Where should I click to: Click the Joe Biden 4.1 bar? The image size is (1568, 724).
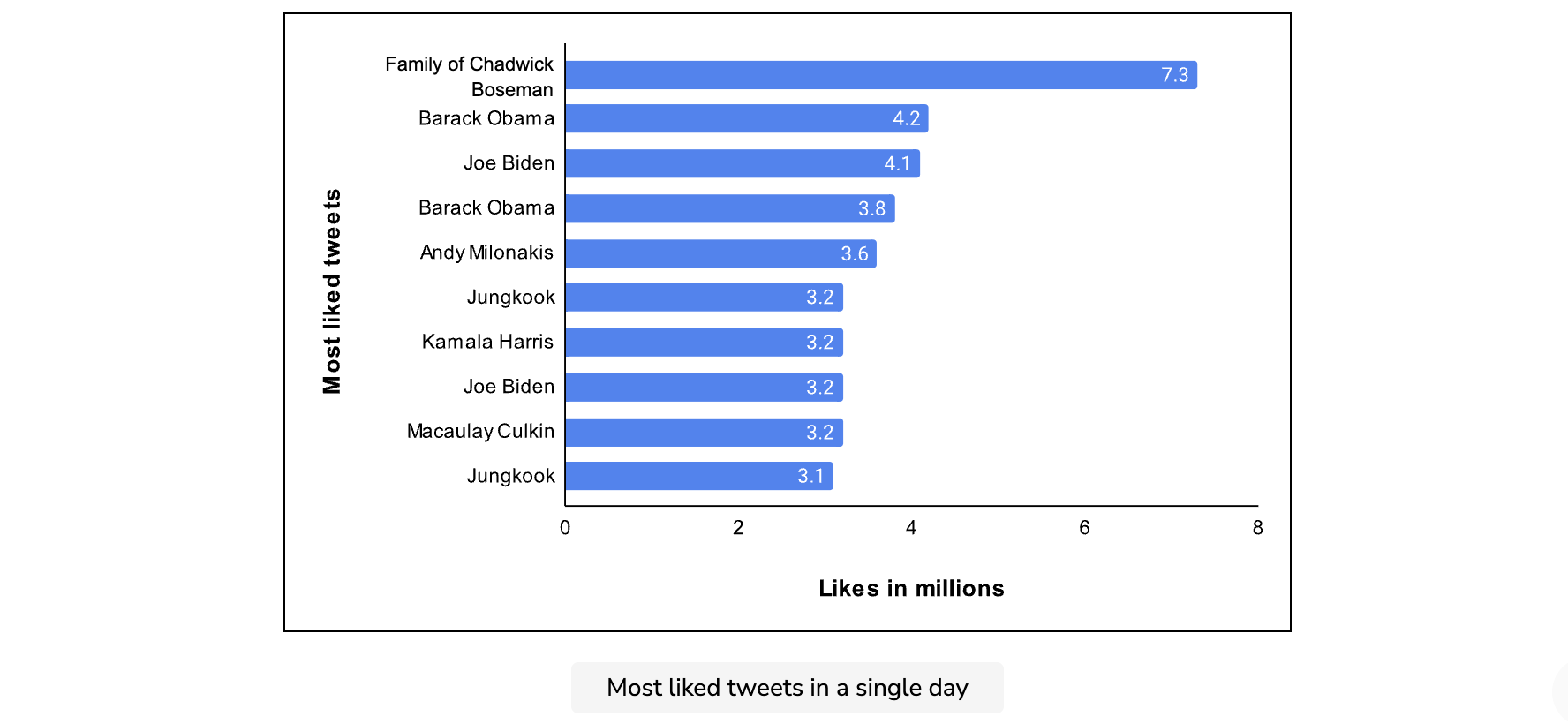coord(743,163)
